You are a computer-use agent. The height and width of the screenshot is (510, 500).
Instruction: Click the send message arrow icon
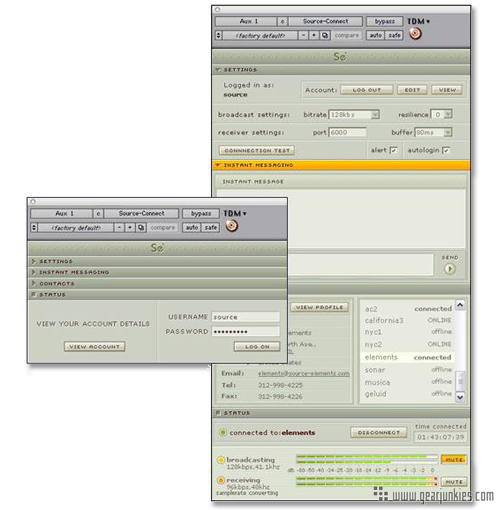450,269
